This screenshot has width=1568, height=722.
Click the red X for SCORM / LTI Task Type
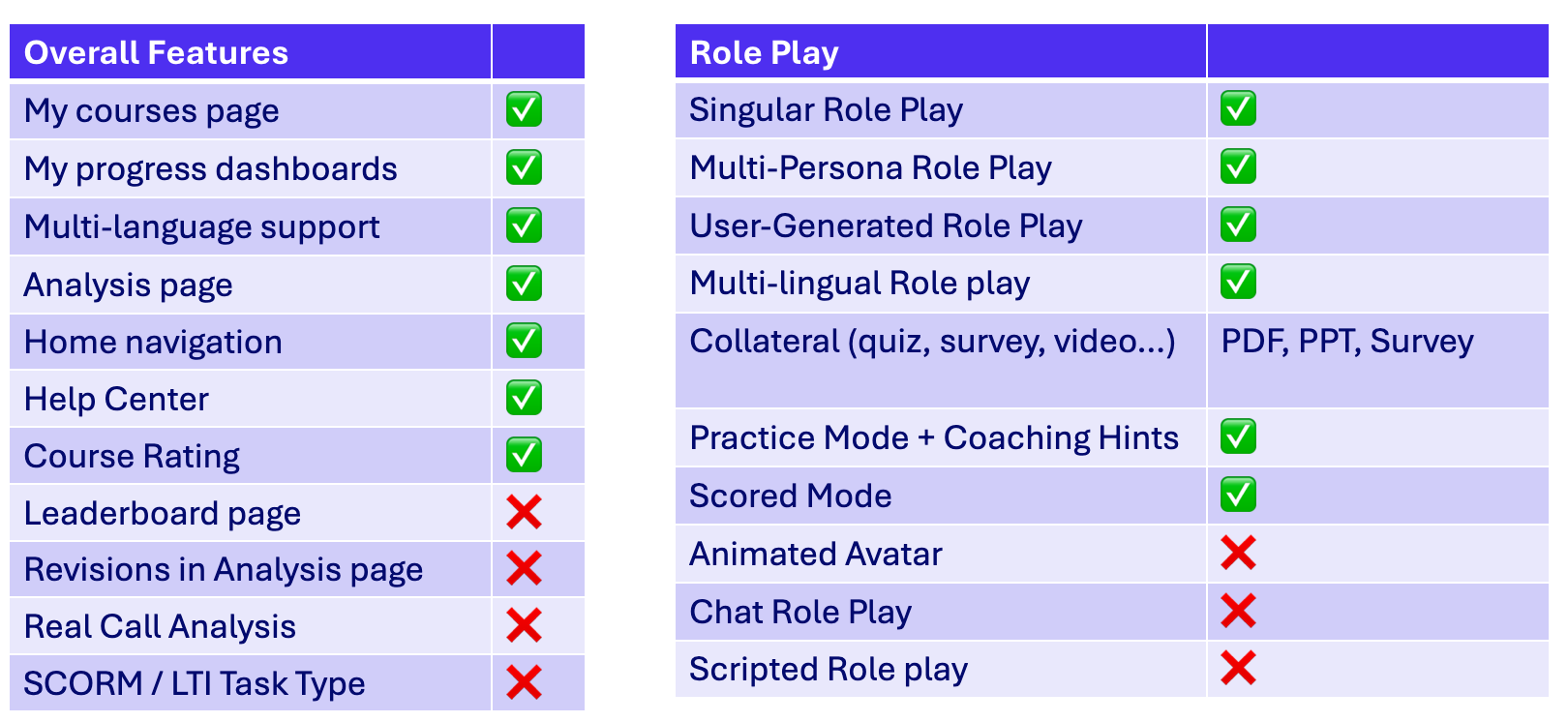(x=524, y=683)
